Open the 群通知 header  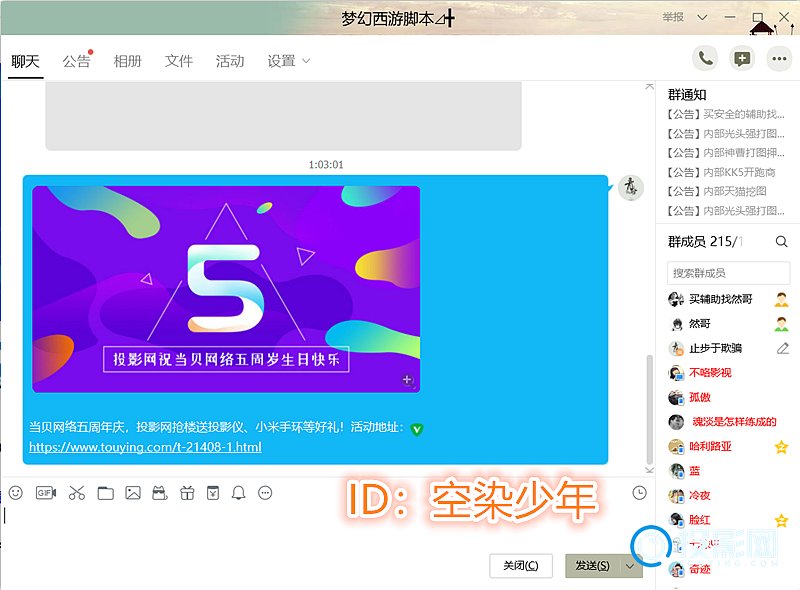point(687,95)
